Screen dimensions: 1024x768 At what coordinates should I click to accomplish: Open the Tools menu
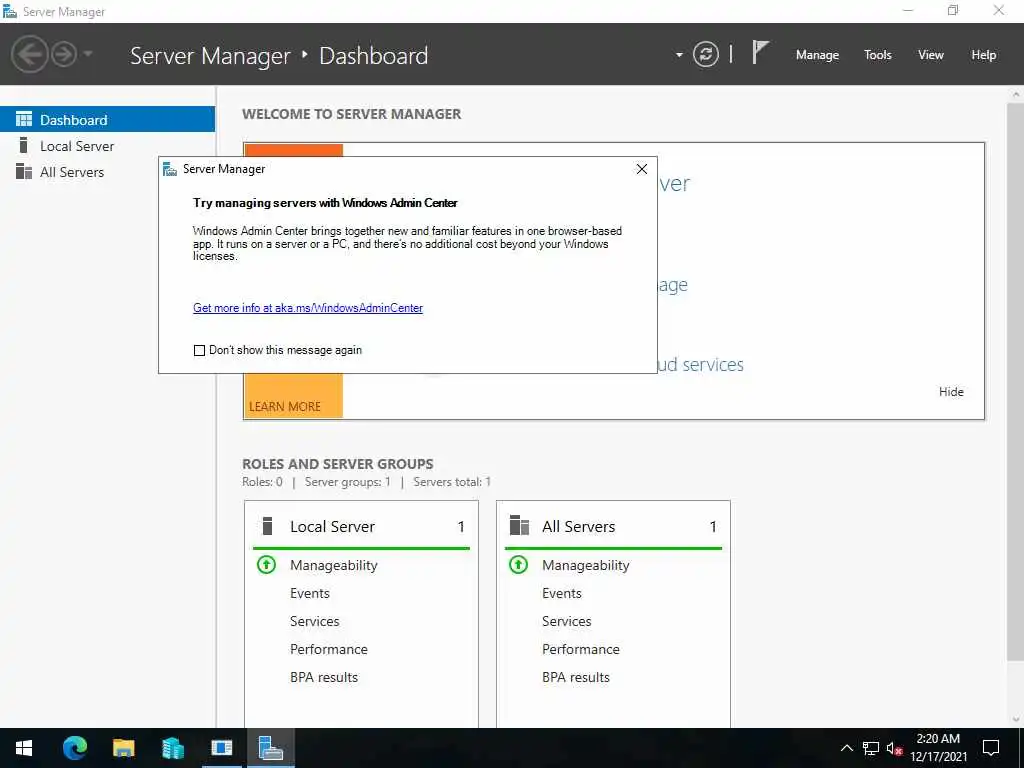[877, 55]
